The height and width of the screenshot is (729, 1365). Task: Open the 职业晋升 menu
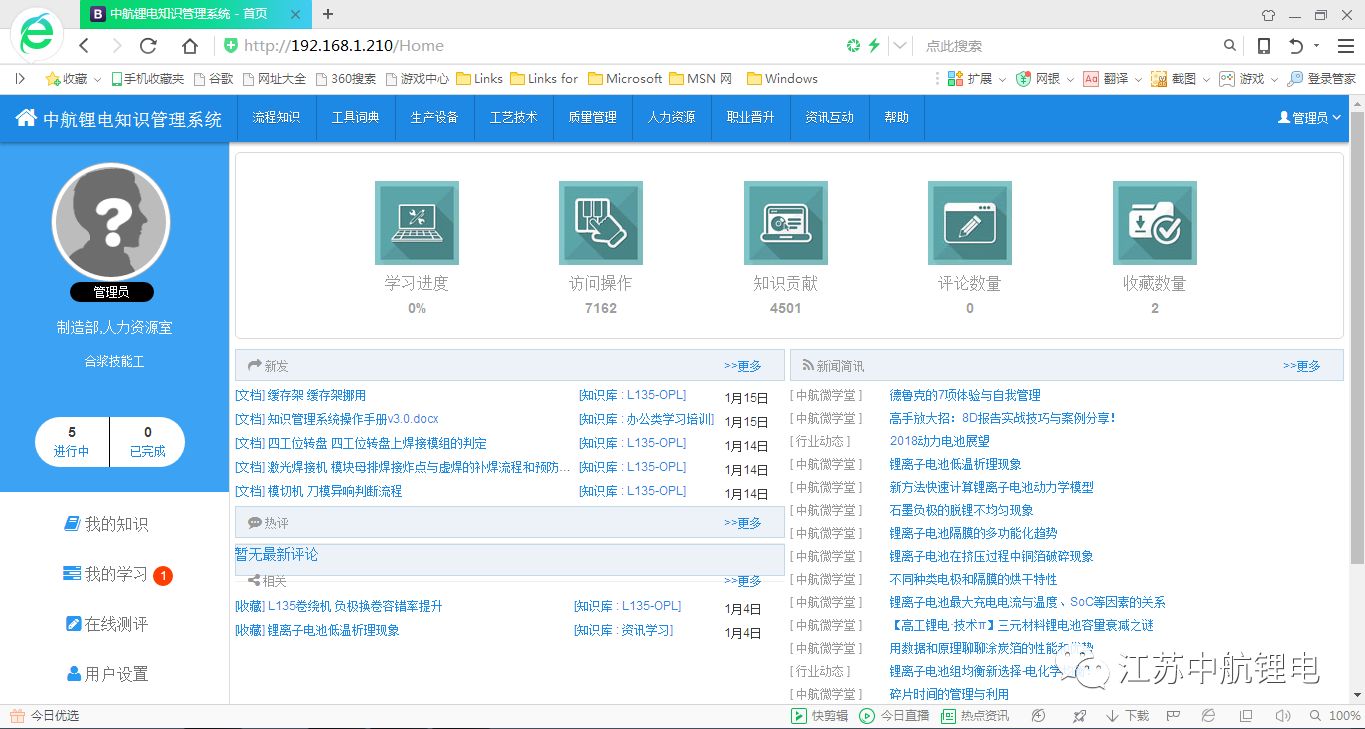click(x=751, y=118)
